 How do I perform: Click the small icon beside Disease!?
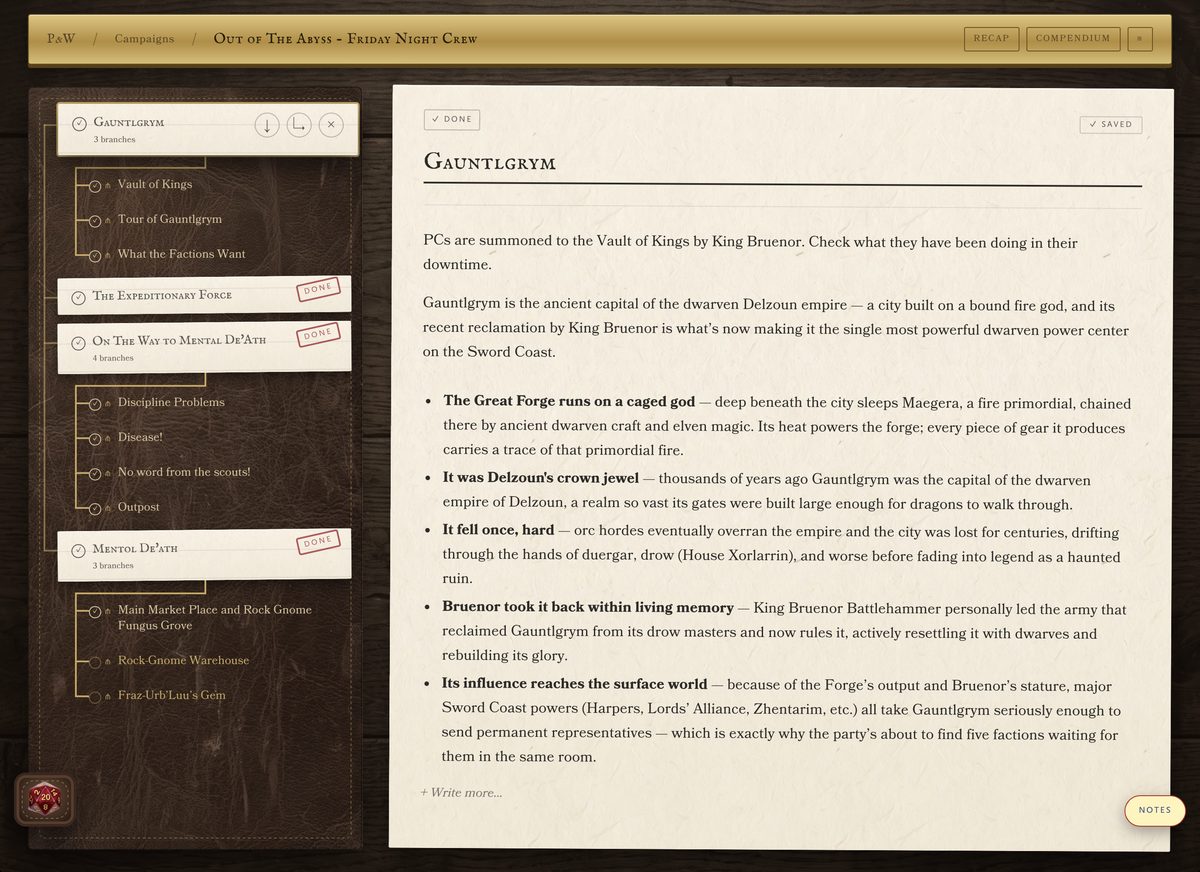(108, 439)
